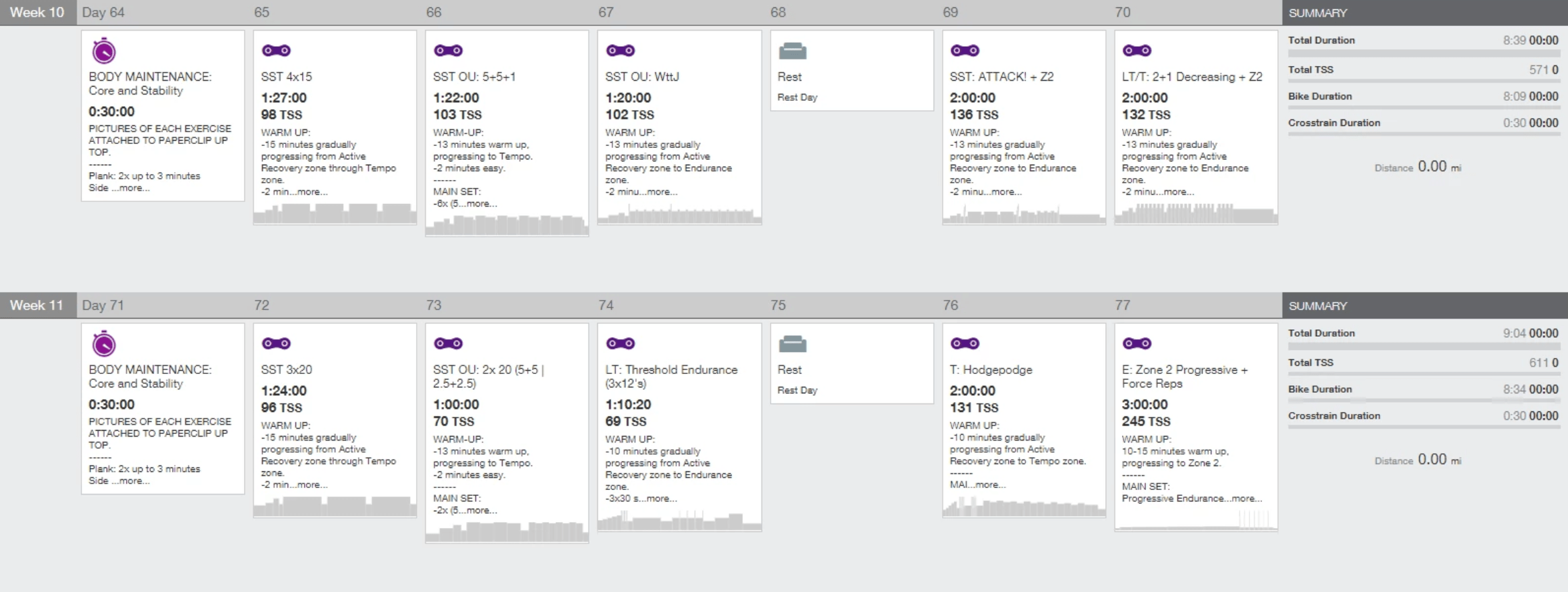
Task: Click the Day 68 Rest bed icon
Action: tap(793, 51)
